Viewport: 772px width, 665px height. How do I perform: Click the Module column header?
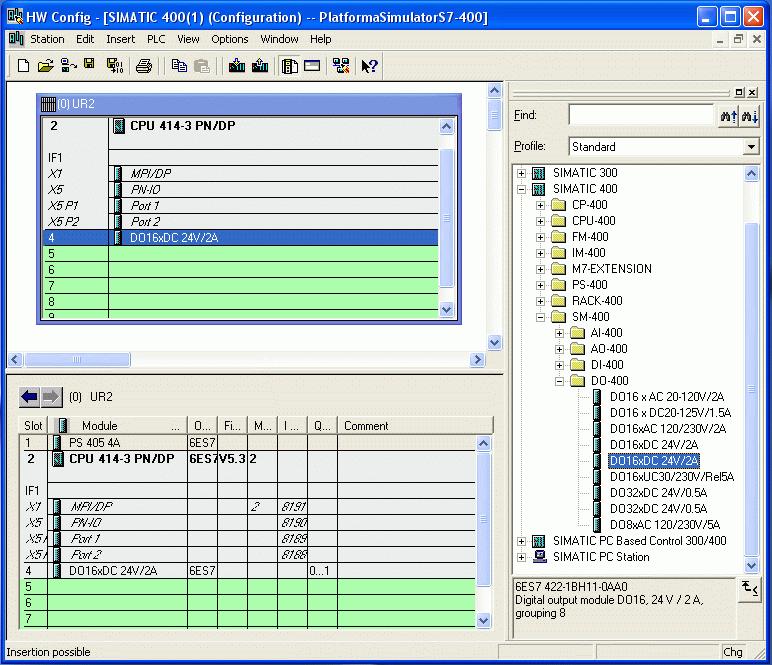coord(117,425)
